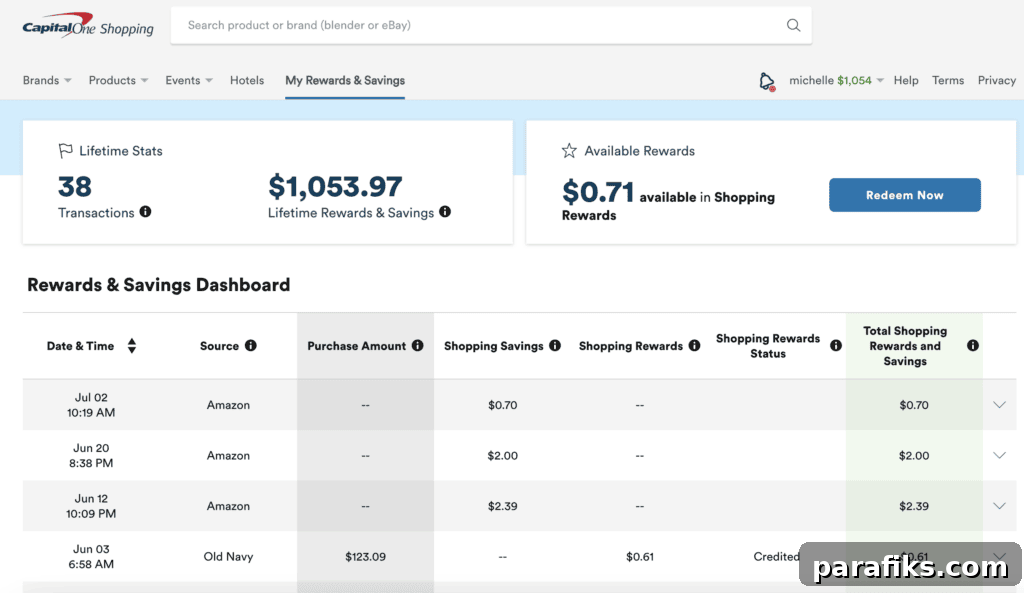Click info icon next to Transactions
1024x593 pixels.
click(x=146, y=212)
